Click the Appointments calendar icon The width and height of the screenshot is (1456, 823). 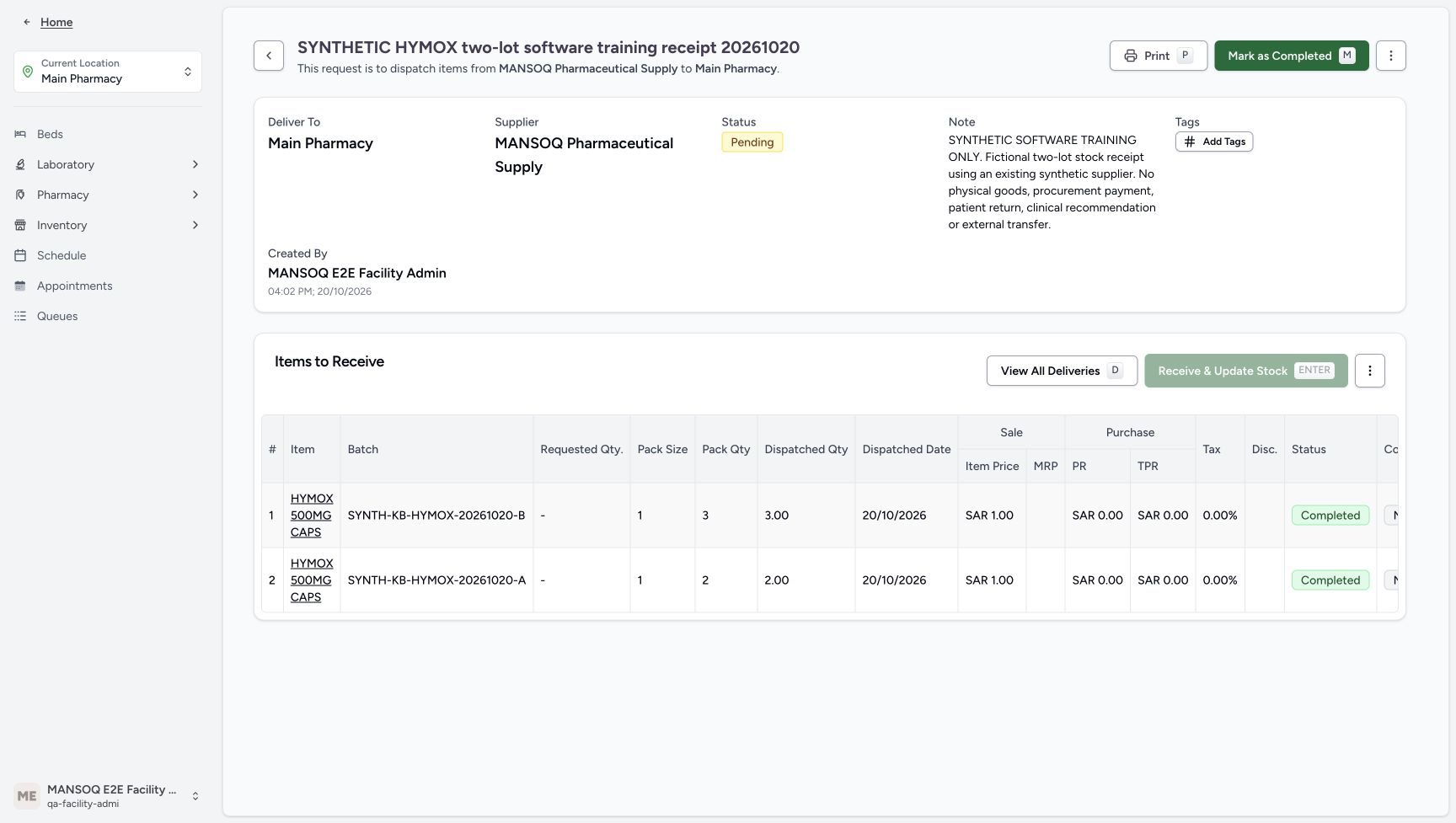pyautogui.click(x=20, y=286)
